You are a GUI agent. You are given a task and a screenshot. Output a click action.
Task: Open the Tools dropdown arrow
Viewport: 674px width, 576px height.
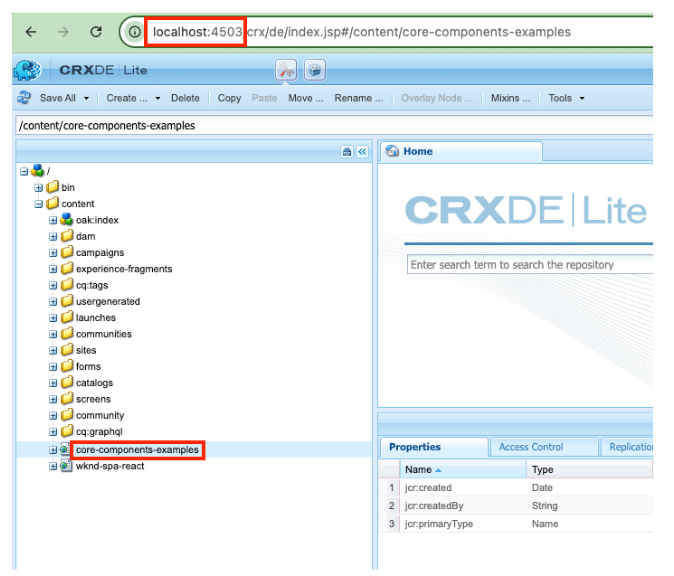click(x=582, y=98)
